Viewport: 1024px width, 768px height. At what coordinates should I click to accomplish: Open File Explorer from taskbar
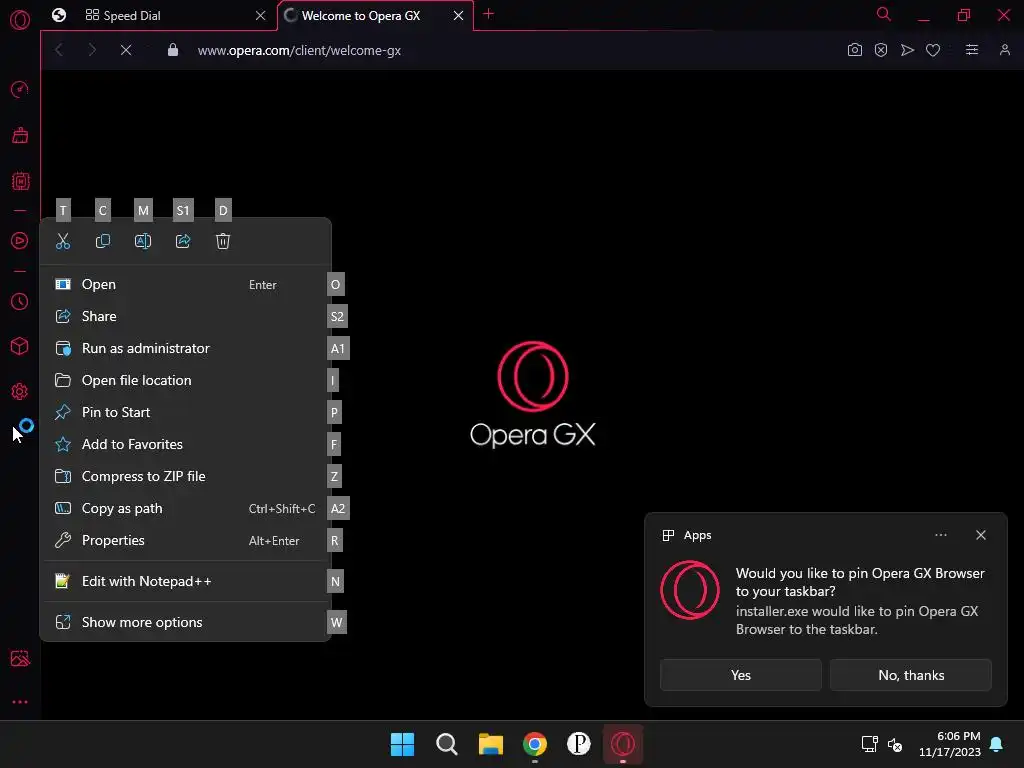coord(490,744)
